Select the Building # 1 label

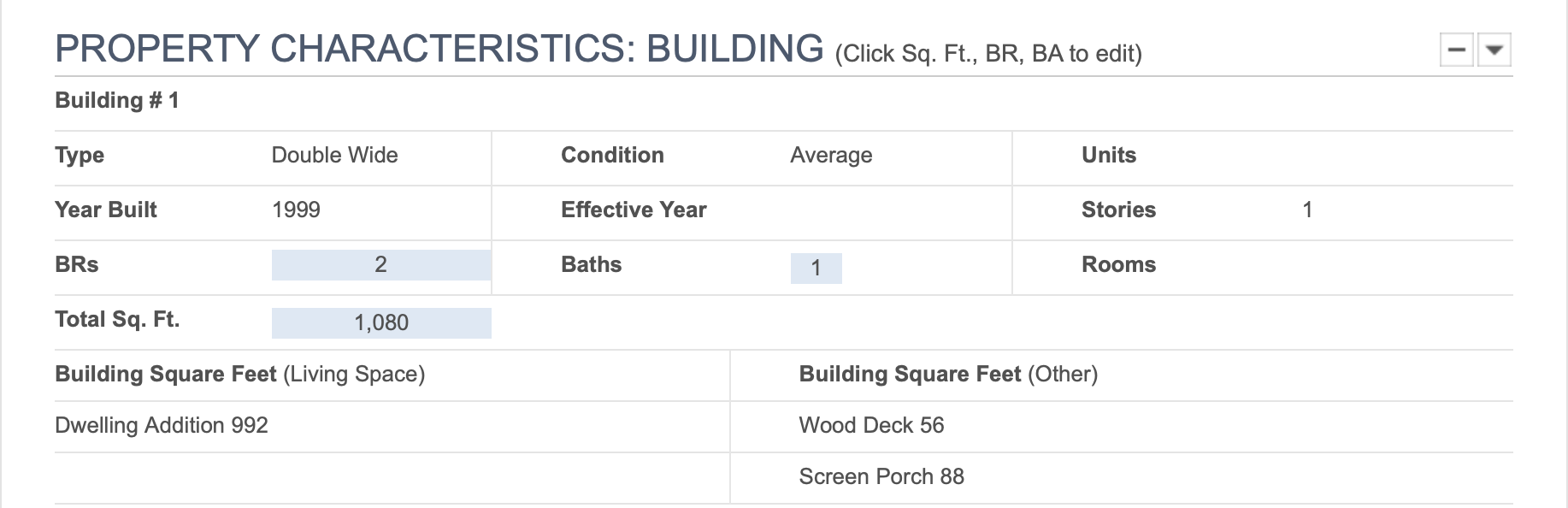[x=117, y=101]
